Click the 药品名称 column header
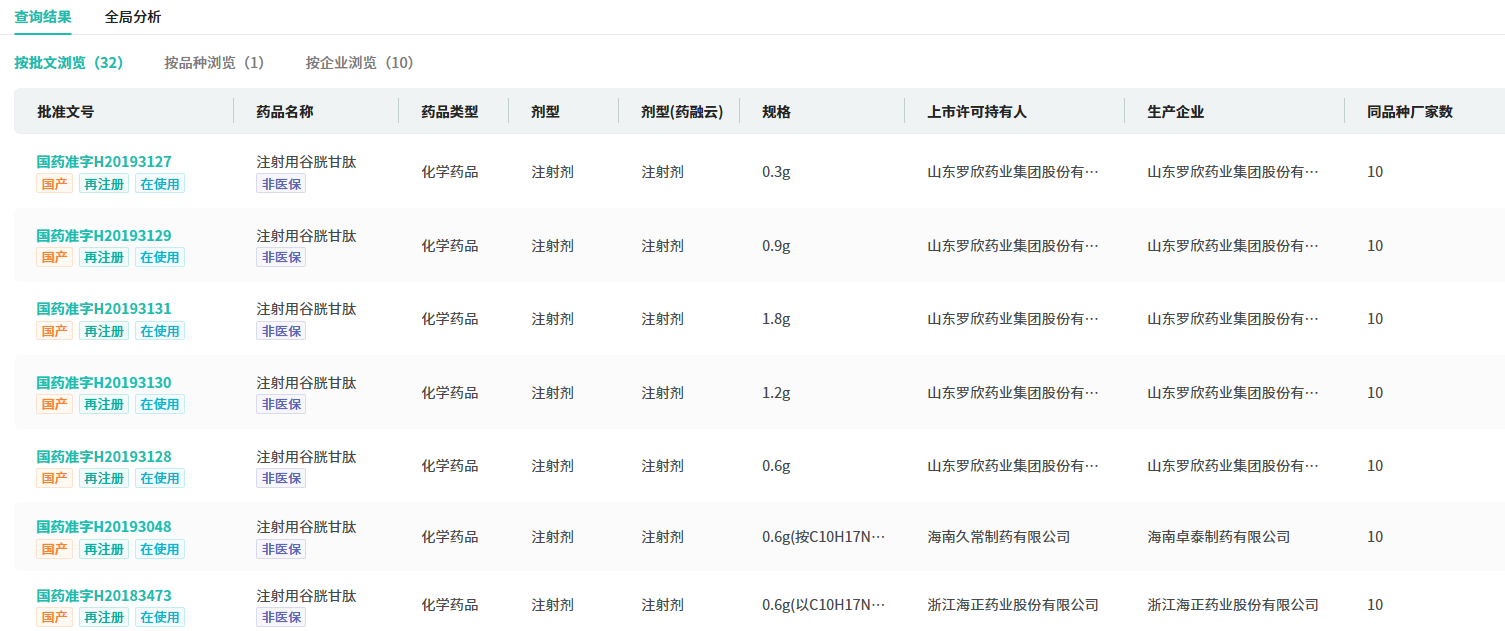 tap(285, 112)
